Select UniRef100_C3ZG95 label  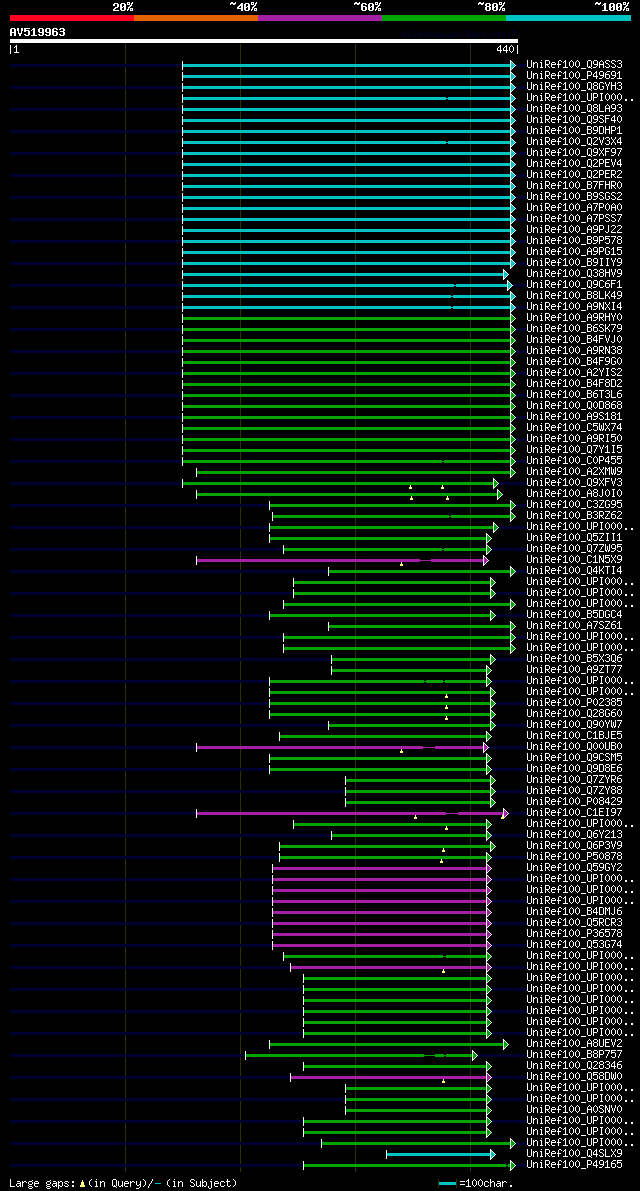[x=574, y=505]
